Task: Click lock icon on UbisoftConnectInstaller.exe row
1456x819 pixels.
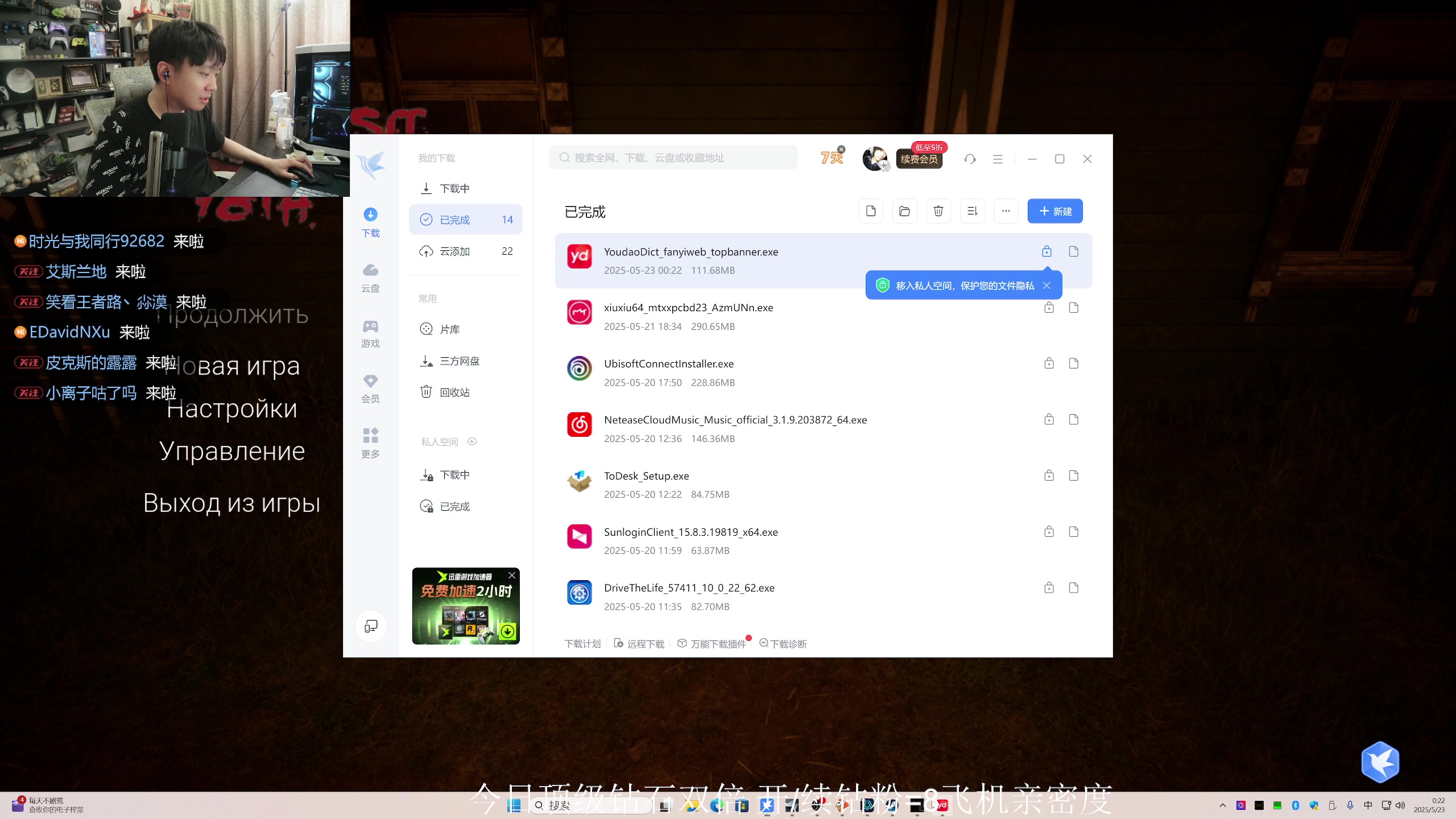Action: click(x=1049, y=363)
